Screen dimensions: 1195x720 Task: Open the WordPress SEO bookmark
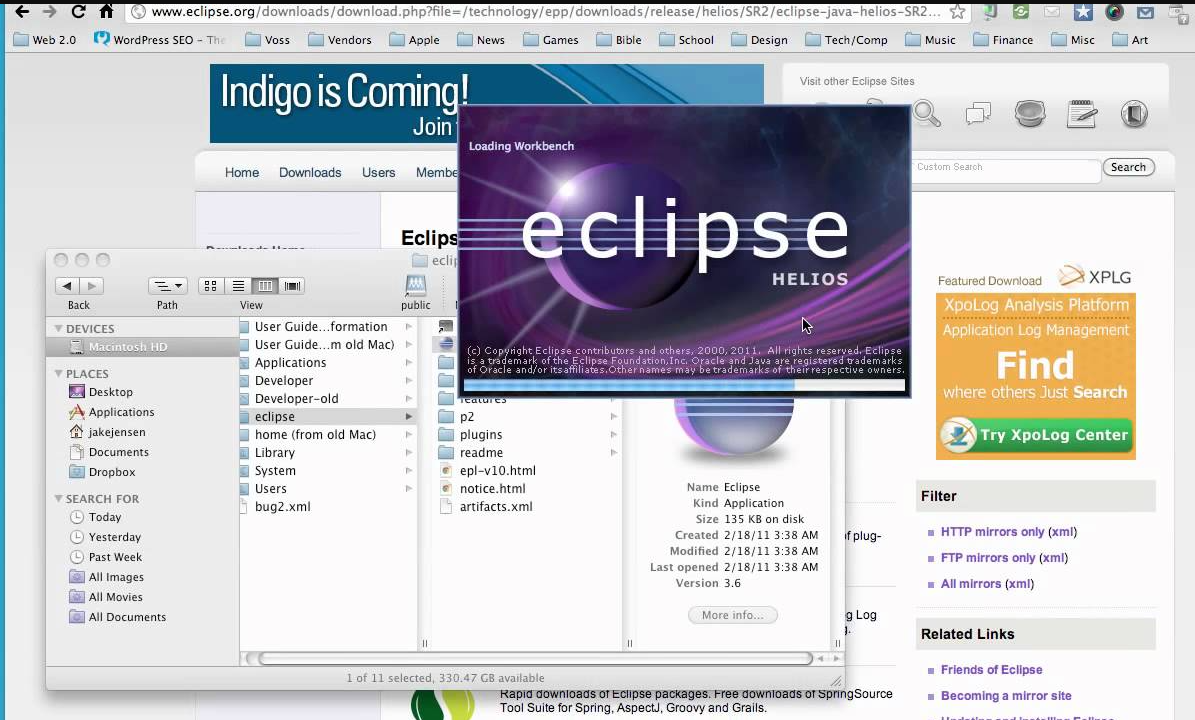pyautogui.click(x=159, y=40)
